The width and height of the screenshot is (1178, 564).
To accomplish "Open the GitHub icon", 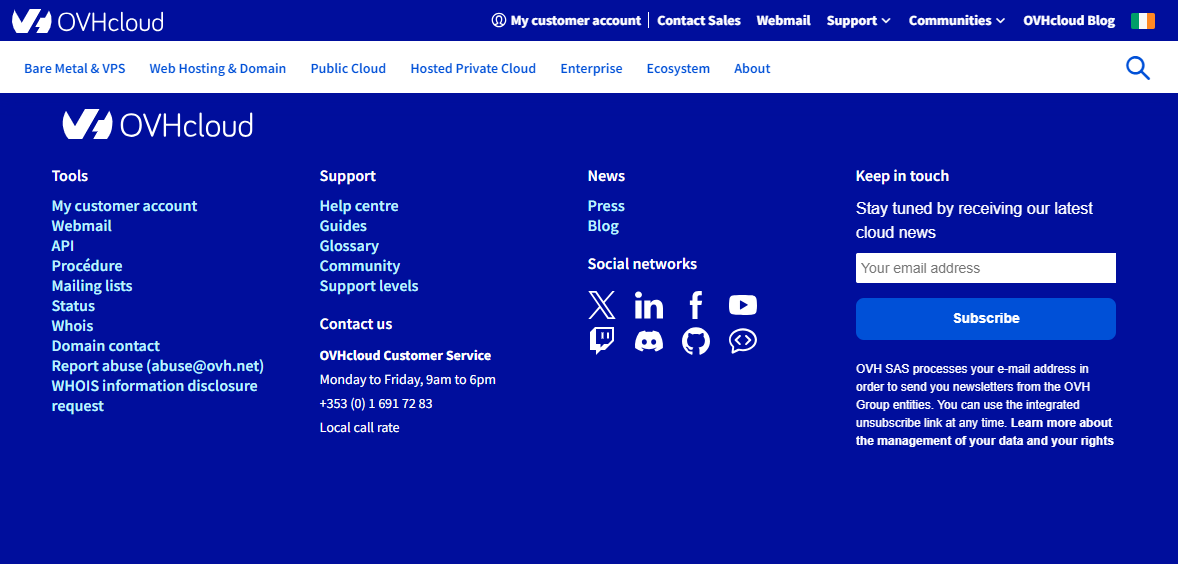I will tap(696, 341).
